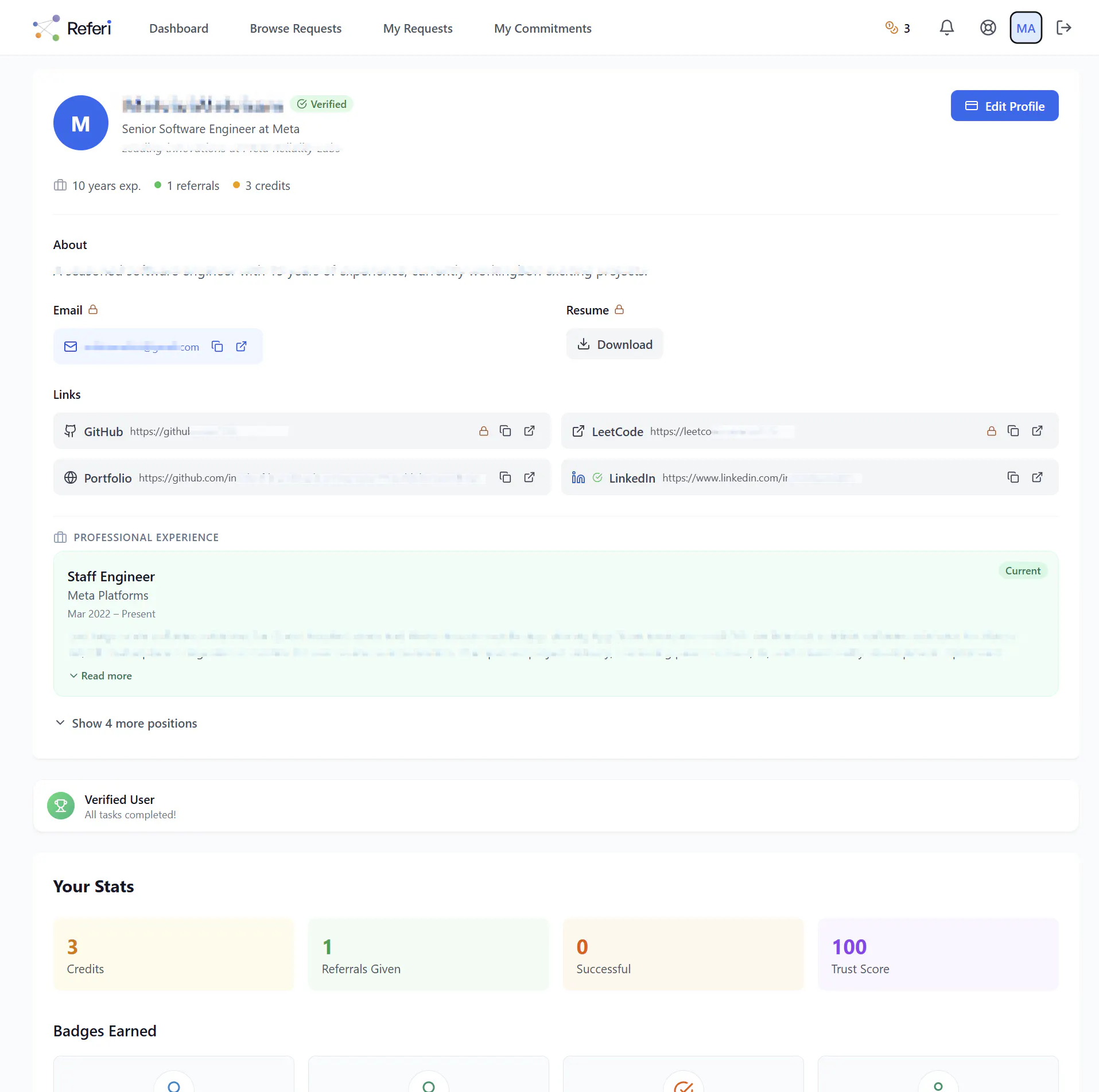Screen dimensions: 1099x1092
Task: Click the lock icon next to Resume
Action: click(x=619, y=310)
